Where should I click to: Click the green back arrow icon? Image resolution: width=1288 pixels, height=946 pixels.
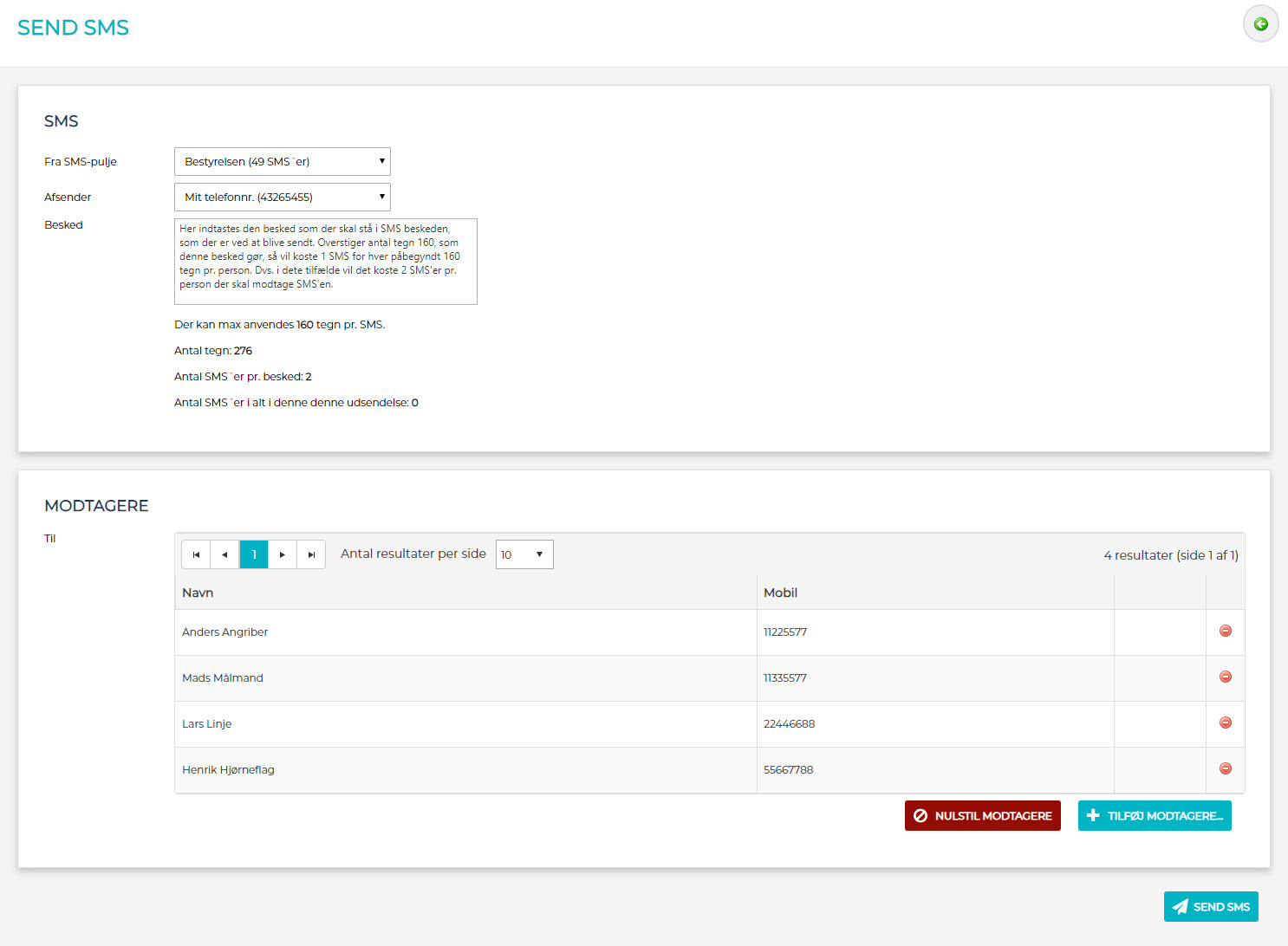(x=1260, y=24)
